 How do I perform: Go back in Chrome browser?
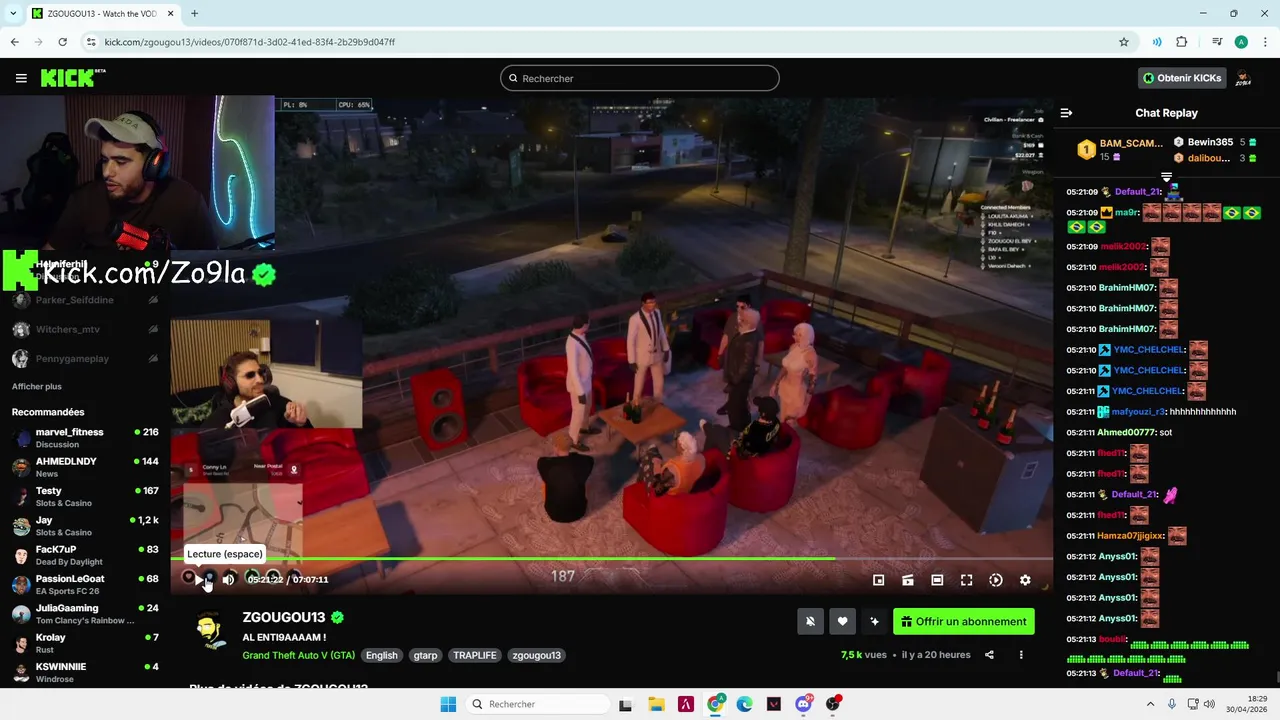15,42
